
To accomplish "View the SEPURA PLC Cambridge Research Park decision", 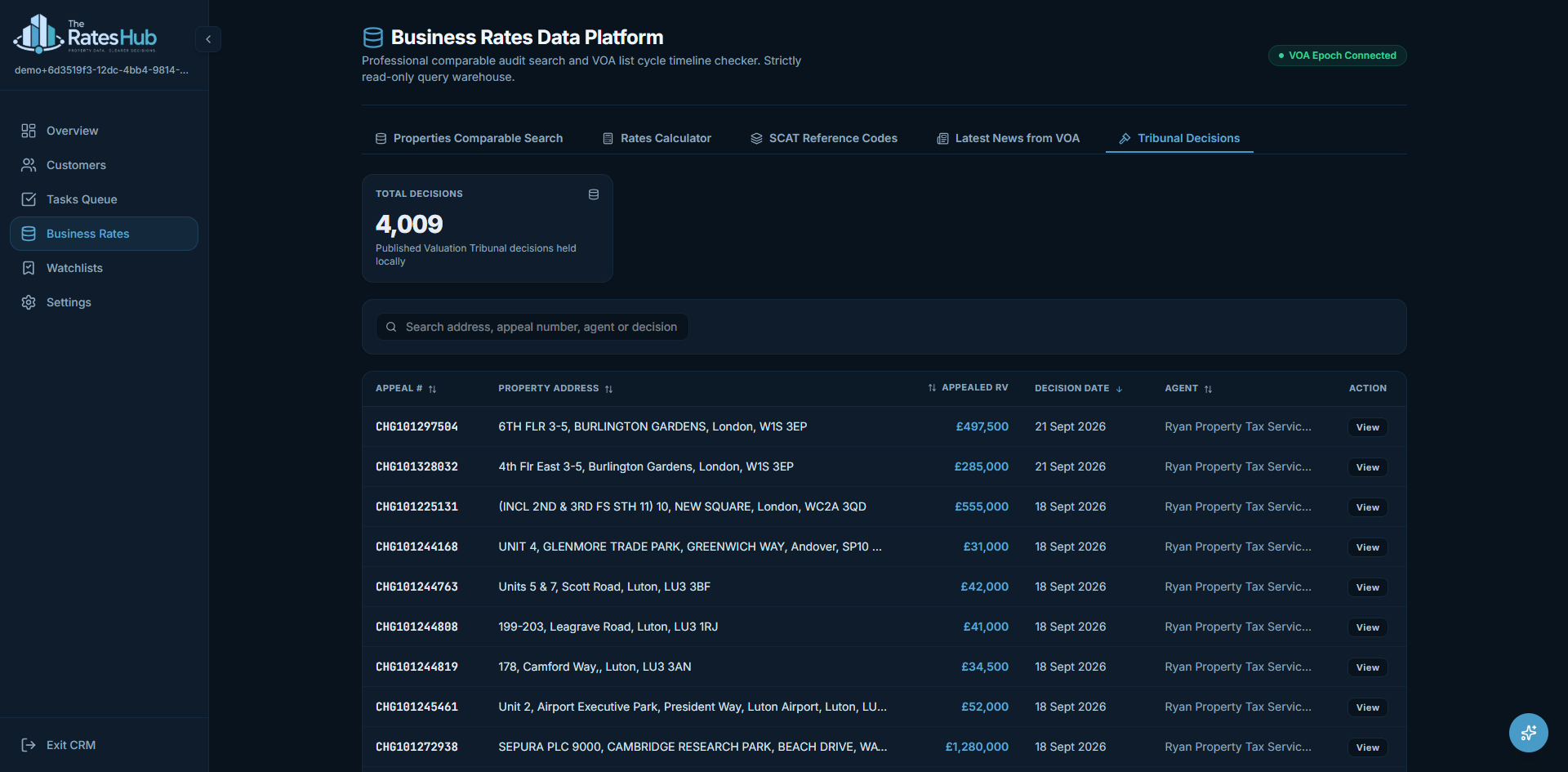I will pyautogui.click(x=1368, y=747).
